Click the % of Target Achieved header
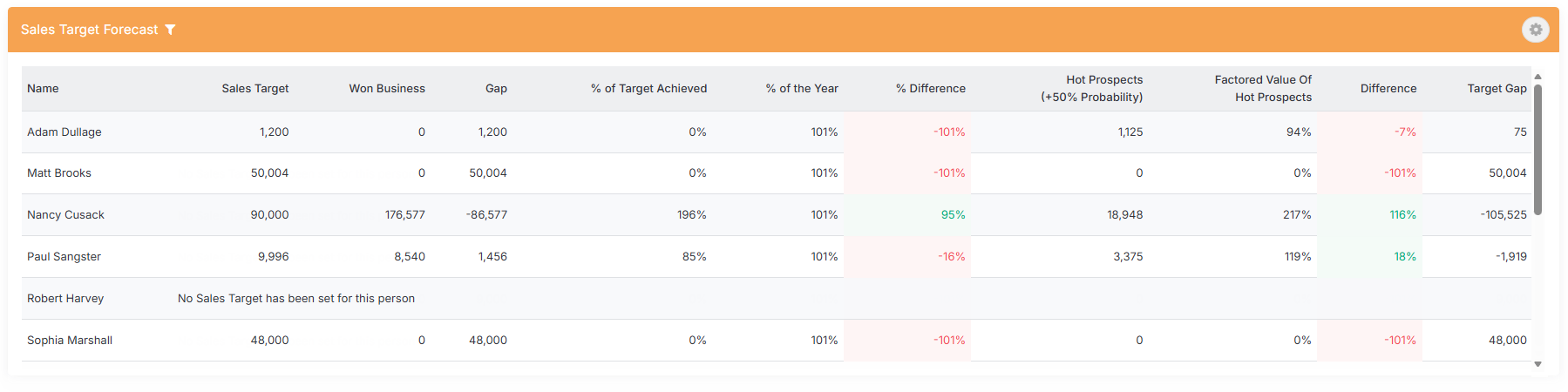The width and height of the screenshot is (1568, 392). click(648, 89)
